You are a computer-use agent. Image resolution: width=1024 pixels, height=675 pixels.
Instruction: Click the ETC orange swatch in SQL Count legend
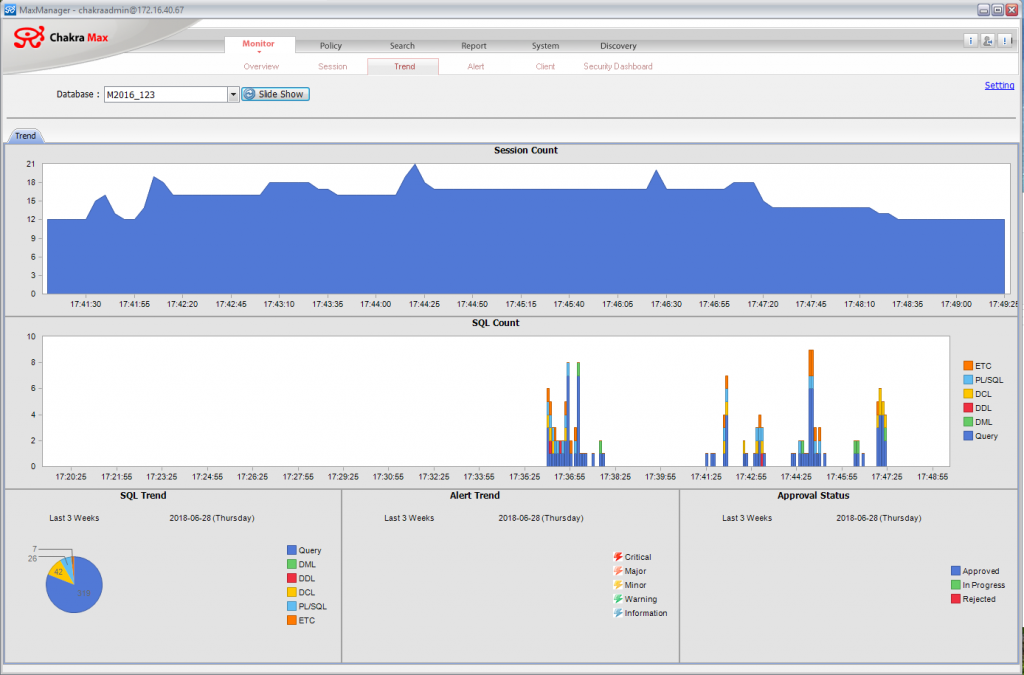968,366
